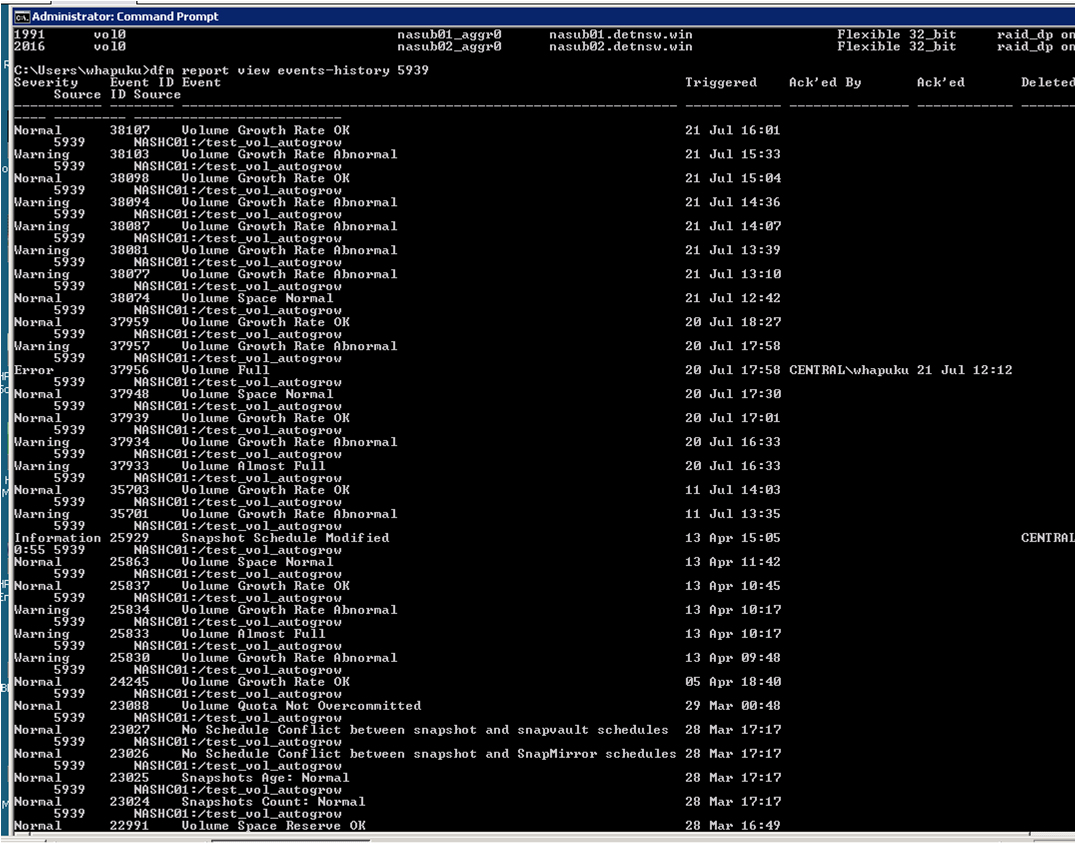
Task: Click triggered time '29 Mar 00:48'
Action: [x=733, y=706]
